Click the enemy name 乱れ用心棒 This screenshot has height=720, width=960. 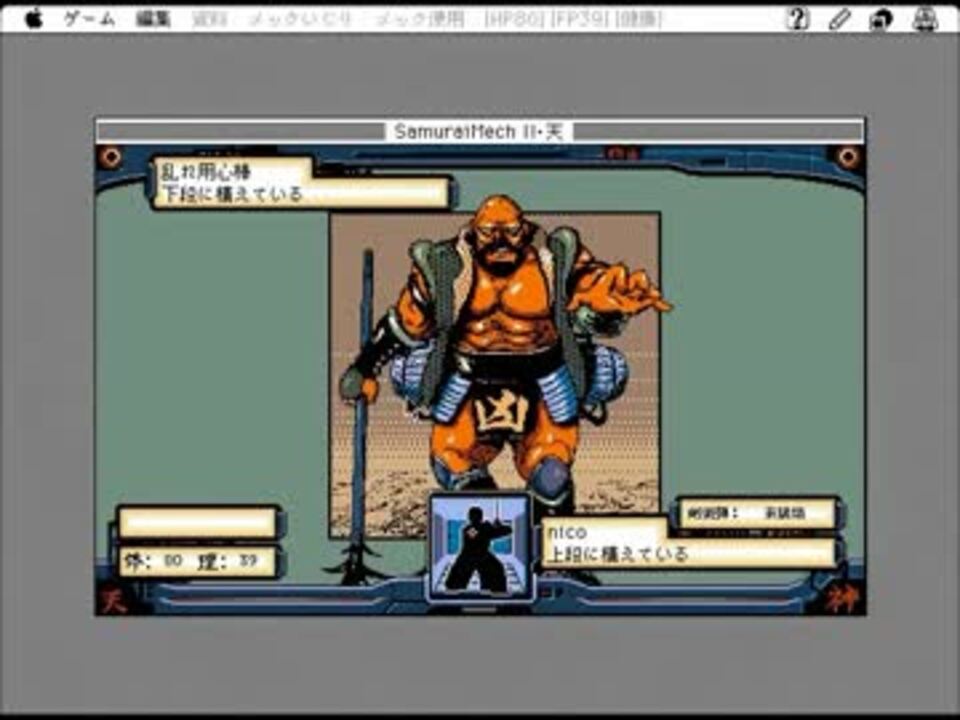[205, 171]
